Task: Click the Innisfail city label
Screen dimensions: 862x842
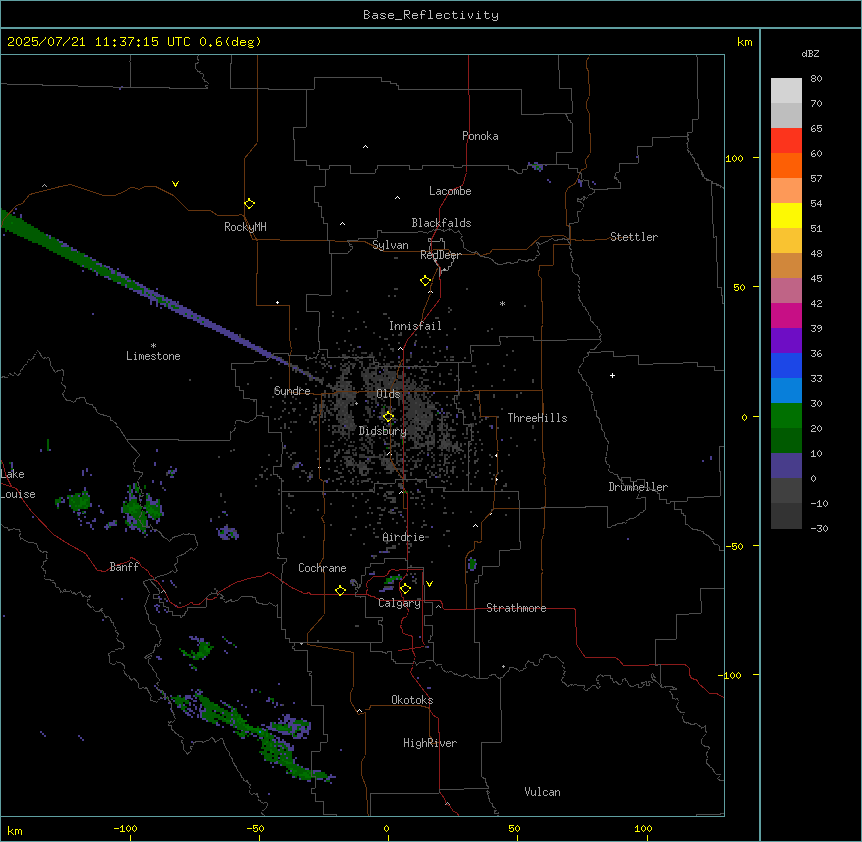Action: tap(415, 326)
